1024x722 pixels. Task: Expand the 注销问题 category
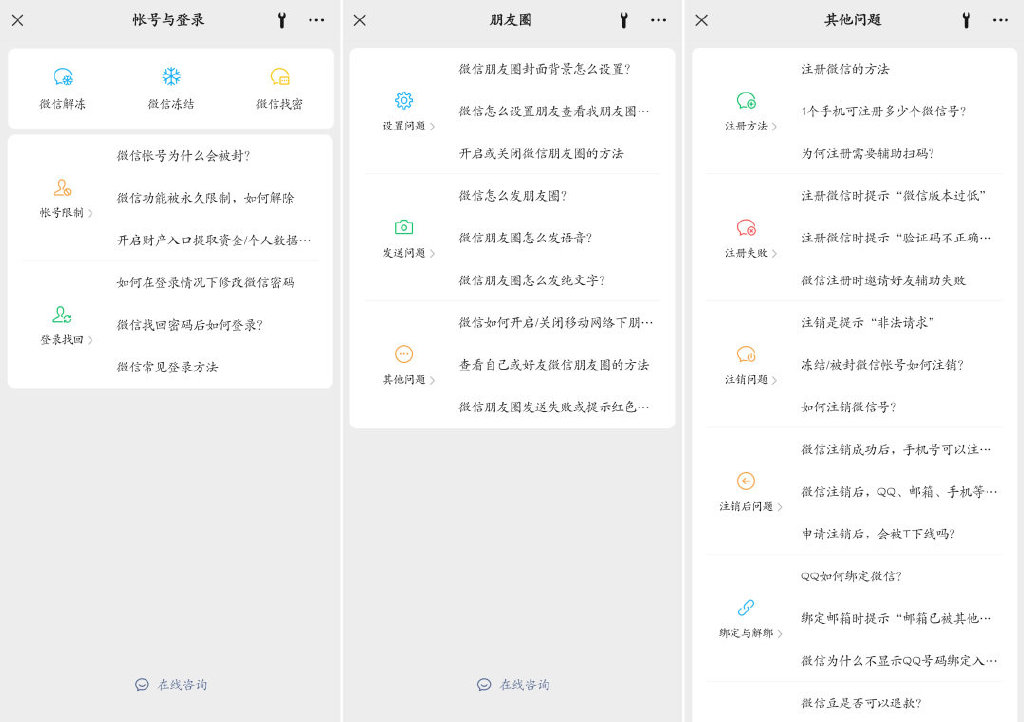750,380
